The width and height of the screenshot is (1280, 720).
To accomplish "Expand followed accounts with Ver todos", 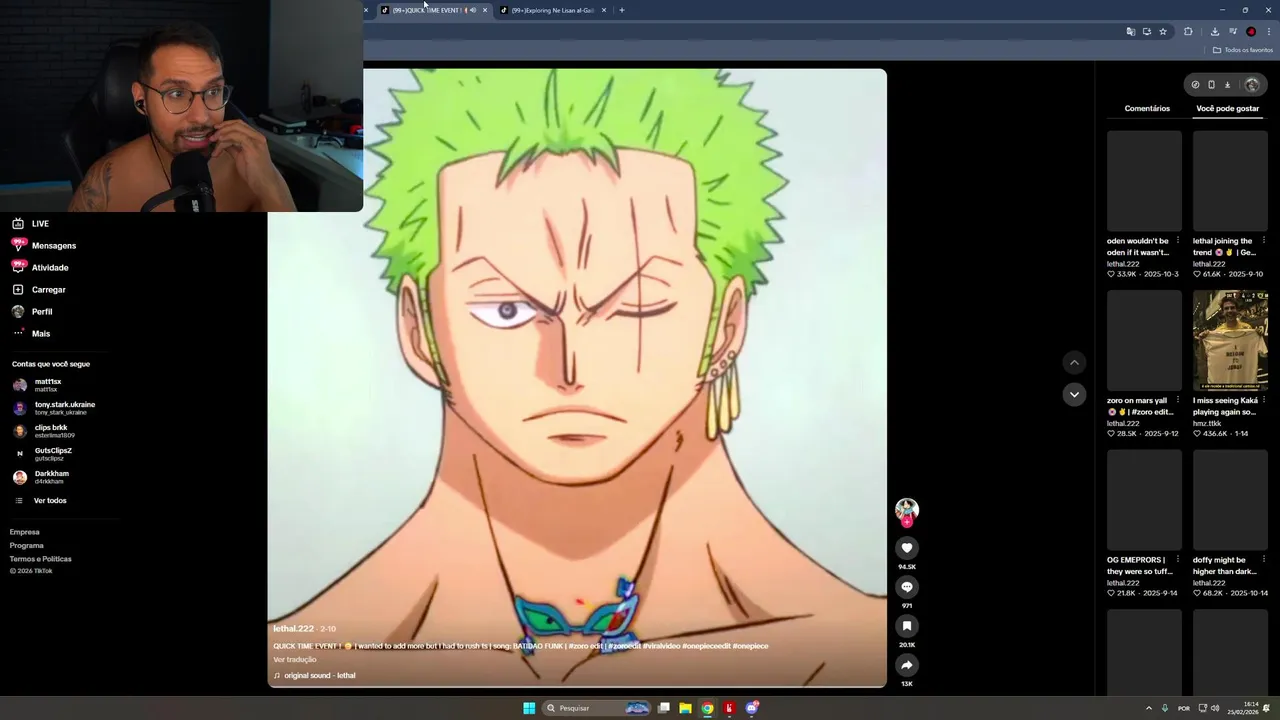I will point(40,501).
